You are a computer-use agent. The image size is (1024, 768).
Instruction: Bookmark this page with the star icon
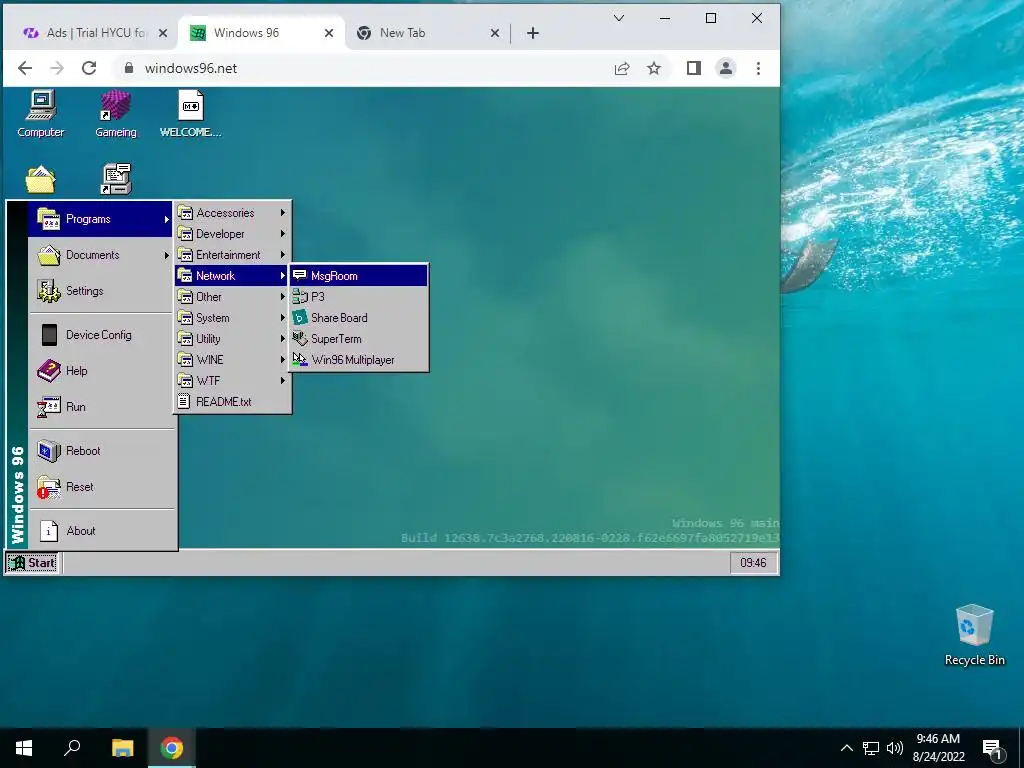click(654, 68)
